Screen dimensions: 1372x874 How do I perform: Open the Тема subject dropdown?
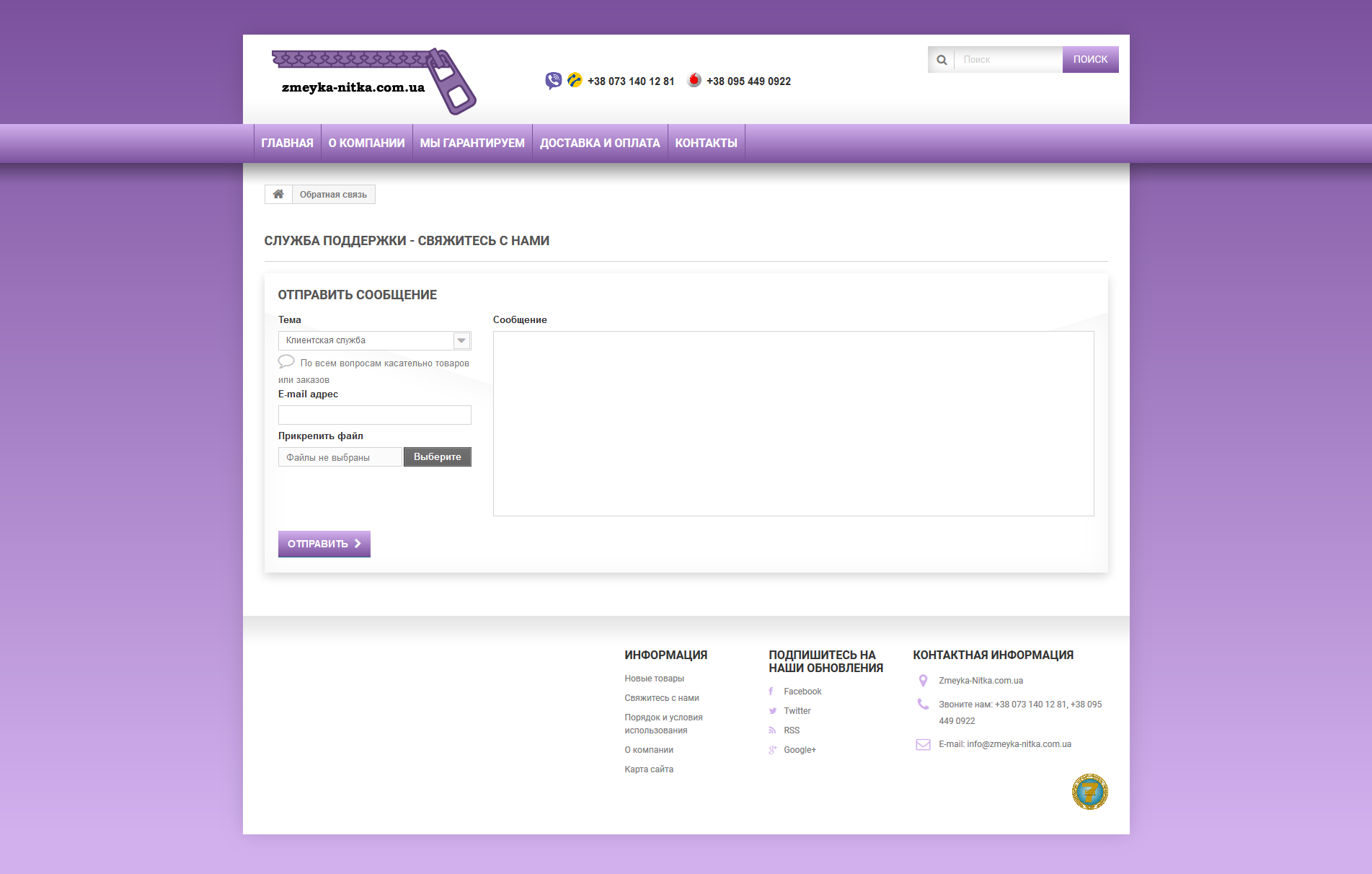(374, 340)
